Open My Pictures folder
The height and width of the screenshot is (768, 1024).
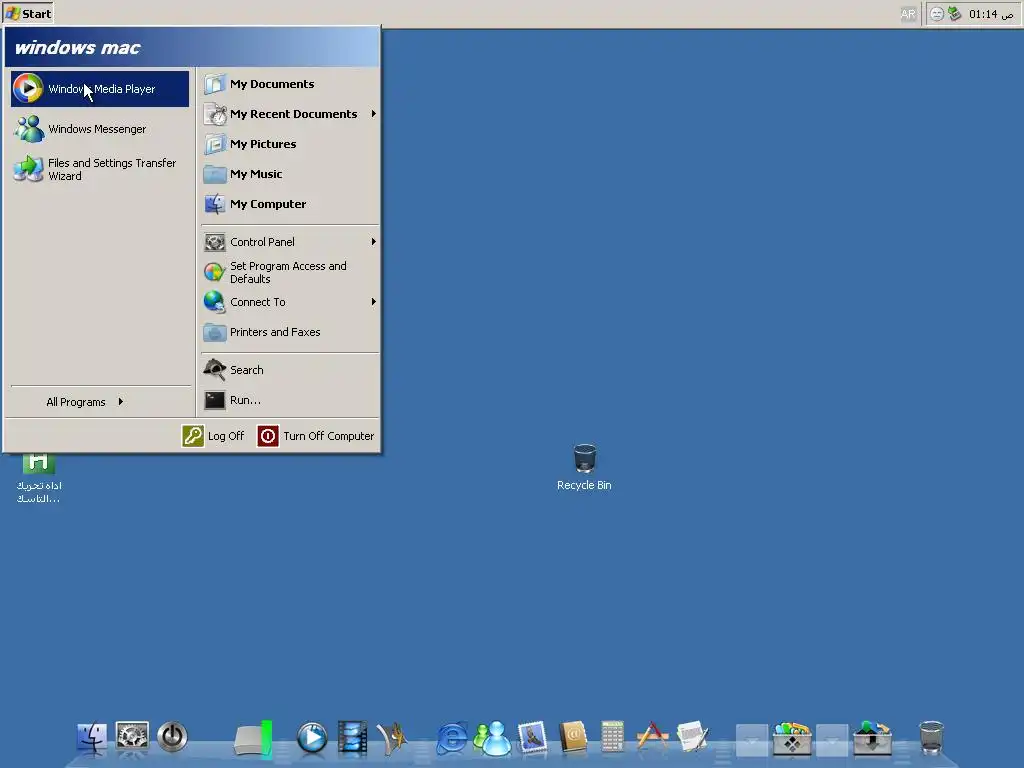[x=290, y=144]
